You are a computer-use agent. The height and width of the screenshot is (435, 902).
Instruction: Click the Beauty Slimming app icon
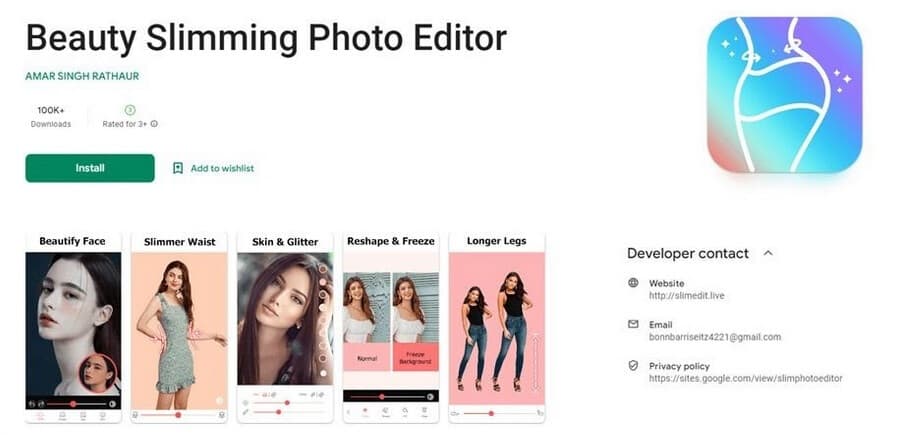[x=785, y=95]
